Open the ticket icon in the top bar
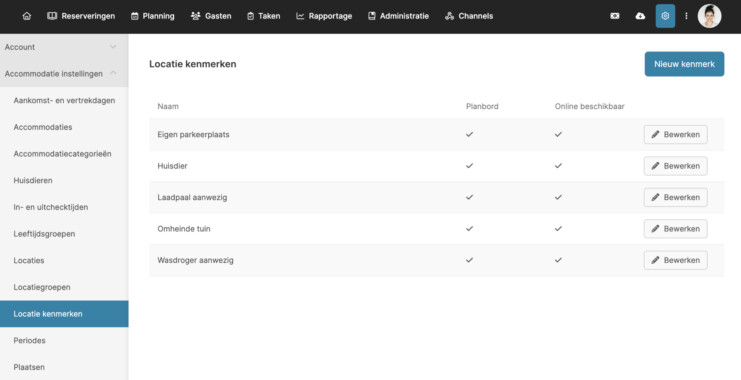 tap(614, 16)
